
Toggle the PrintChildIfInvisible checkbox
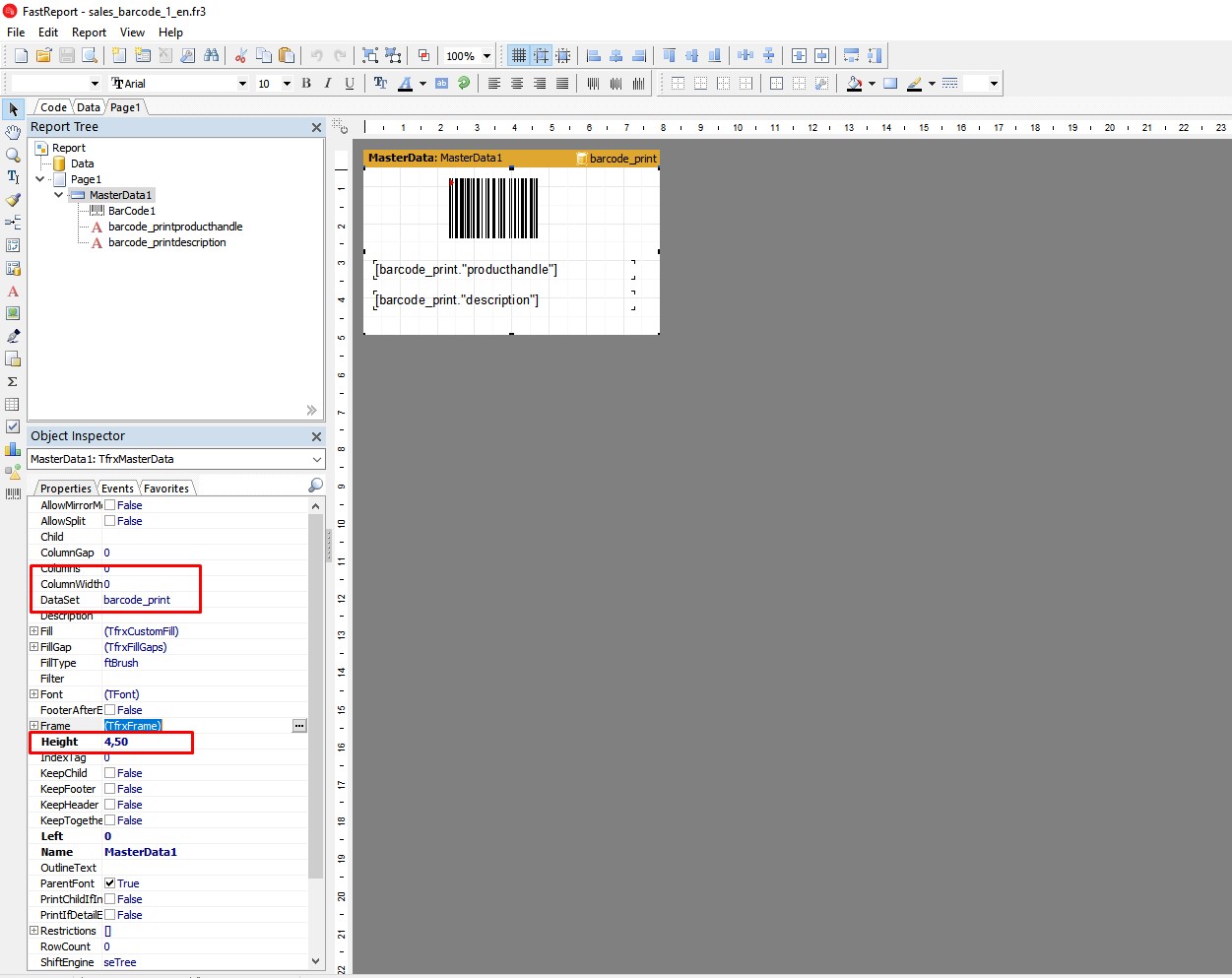point(110,899)
